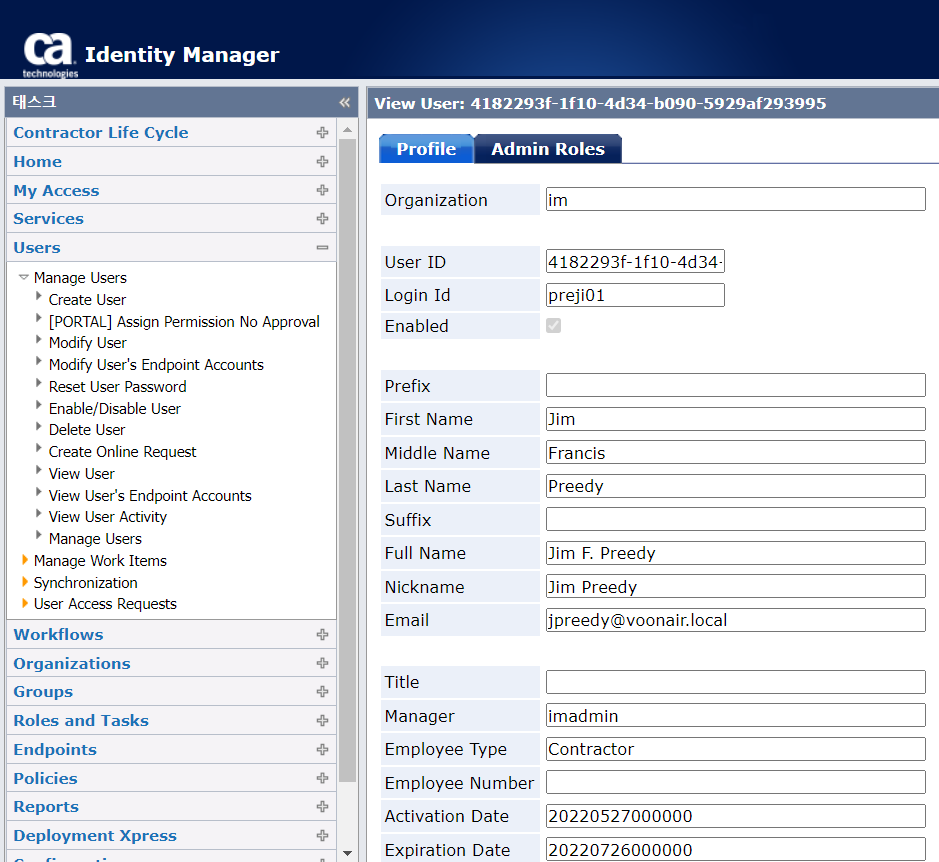Open the nested Manage Users task

[x=95, y=539]
